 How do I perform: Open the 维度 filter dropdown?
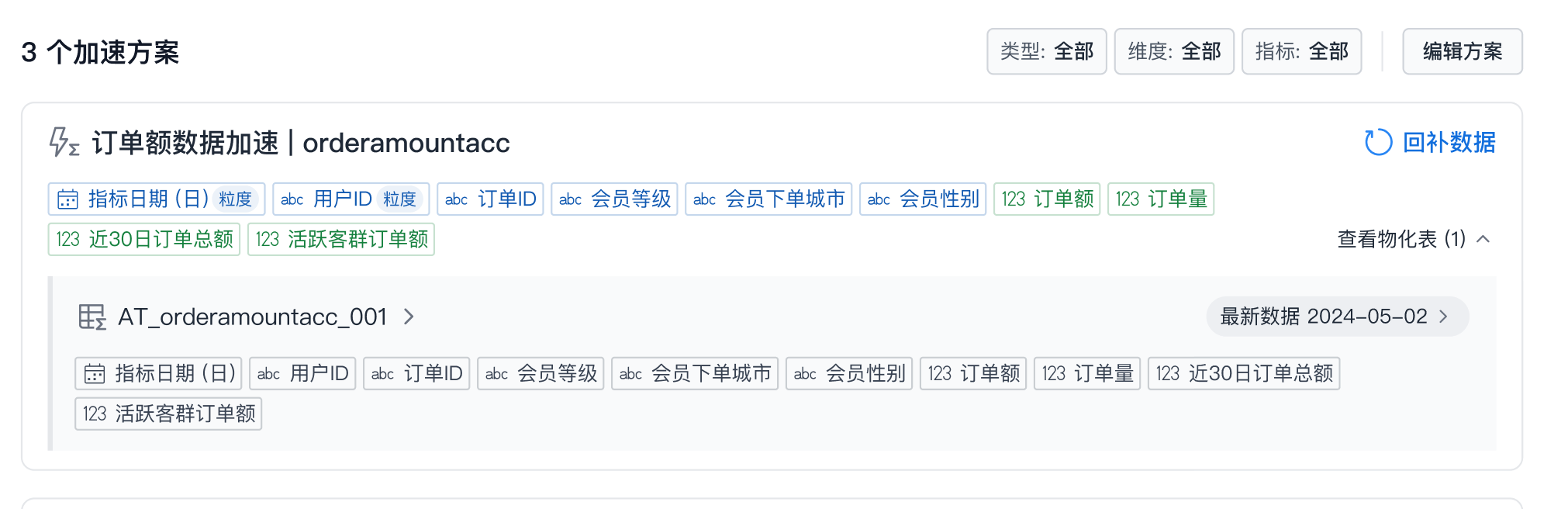[x=1173, y=52]
